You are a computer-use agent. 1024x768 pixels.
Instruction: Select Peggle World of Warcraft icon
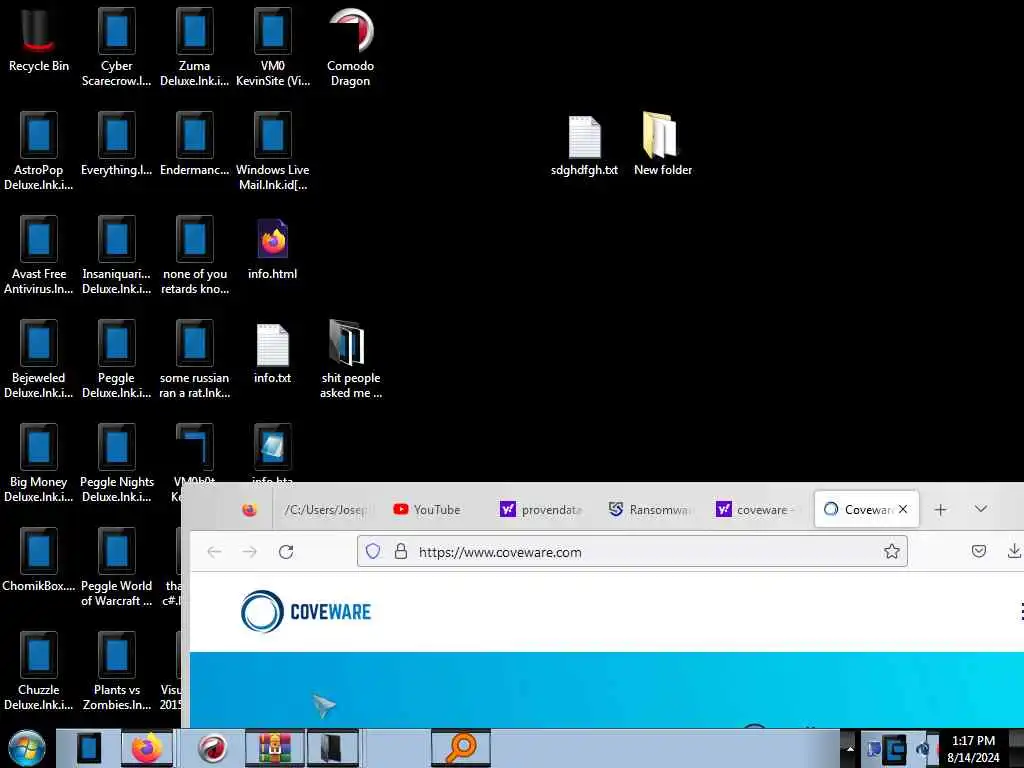pyautogui.click(x=116, y=566)
